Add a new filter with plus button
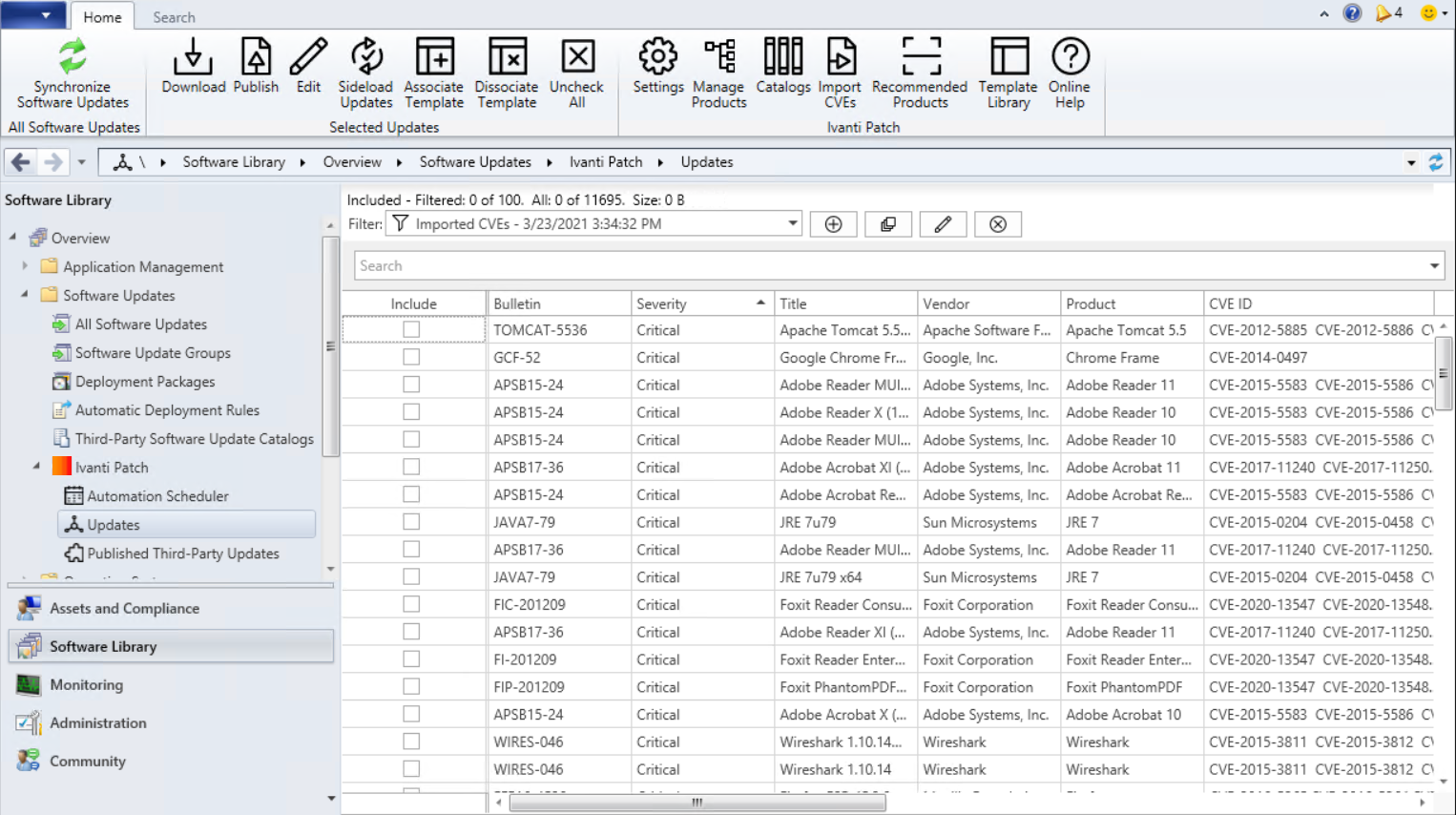The height and width of the screenshot is (815, 1456). 833,224
